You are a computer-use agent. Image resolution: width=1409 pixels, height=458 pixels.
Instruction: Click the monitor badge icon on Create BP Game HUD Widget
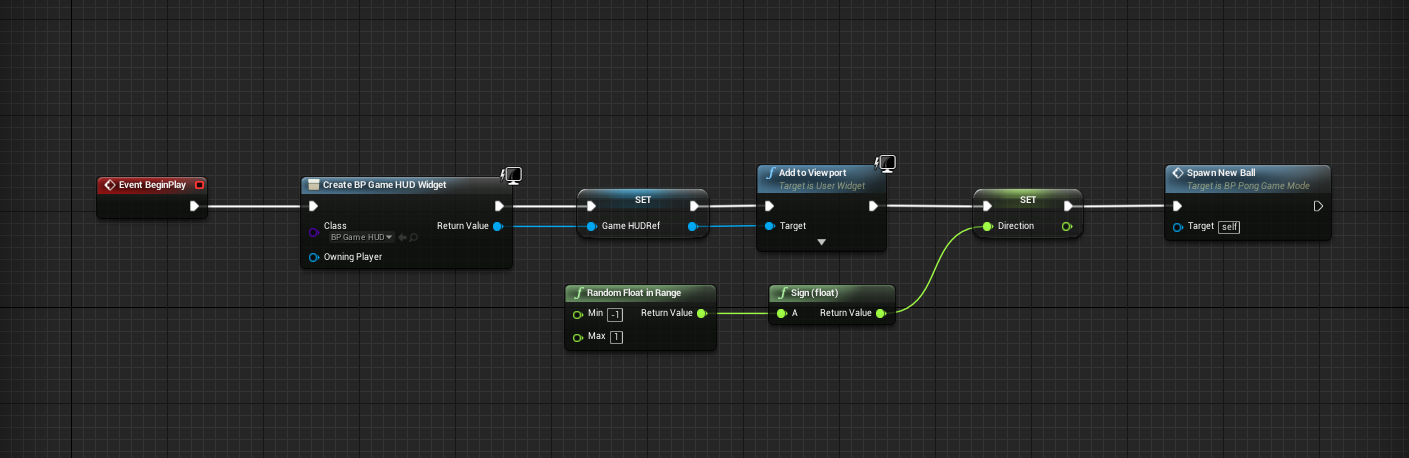512,176
